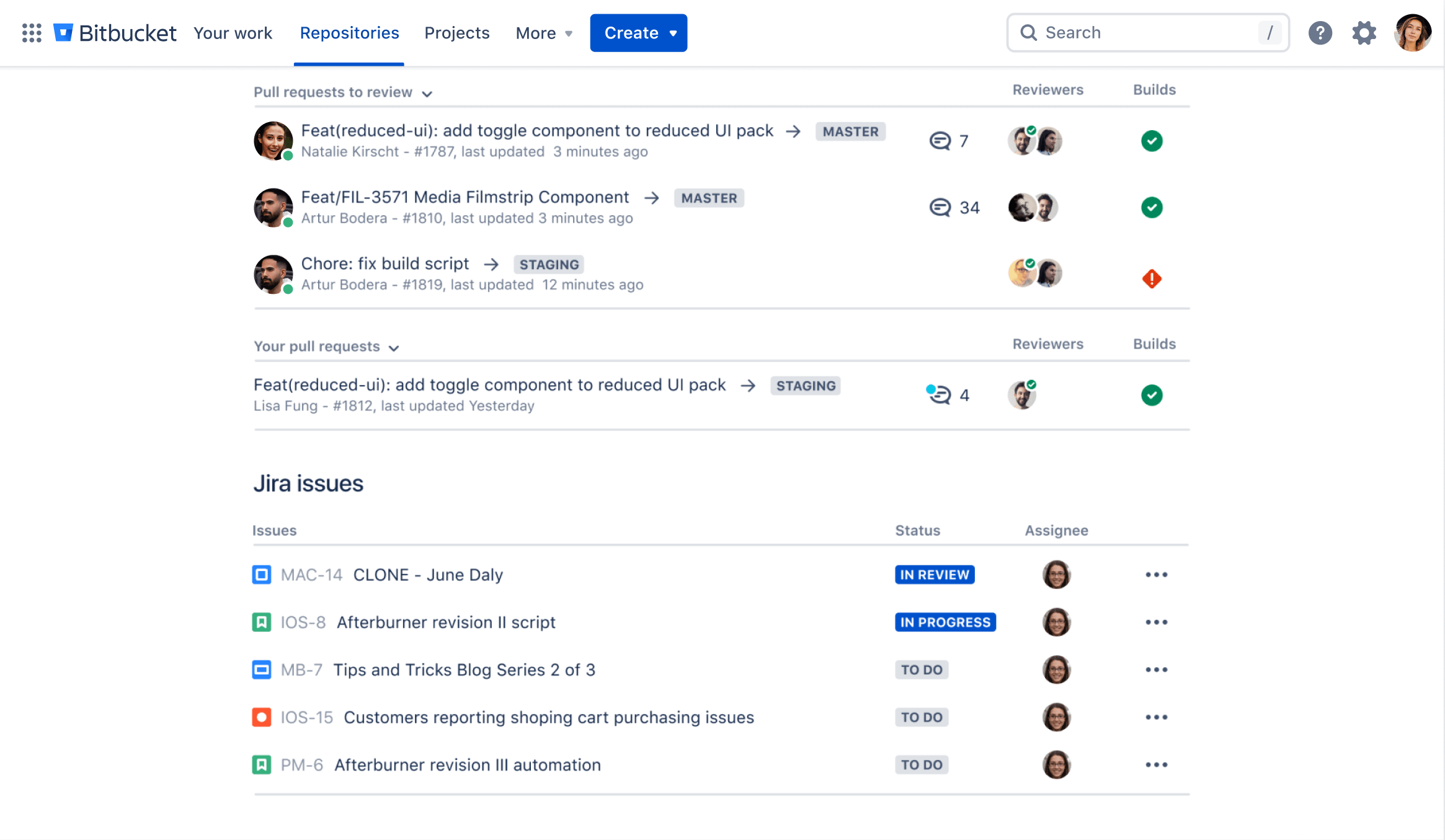Image resolution: width=1445 pixels, height=840 pixels.
Task: Click the unread comments icon on PR #1812
Action: coord(938,394)
